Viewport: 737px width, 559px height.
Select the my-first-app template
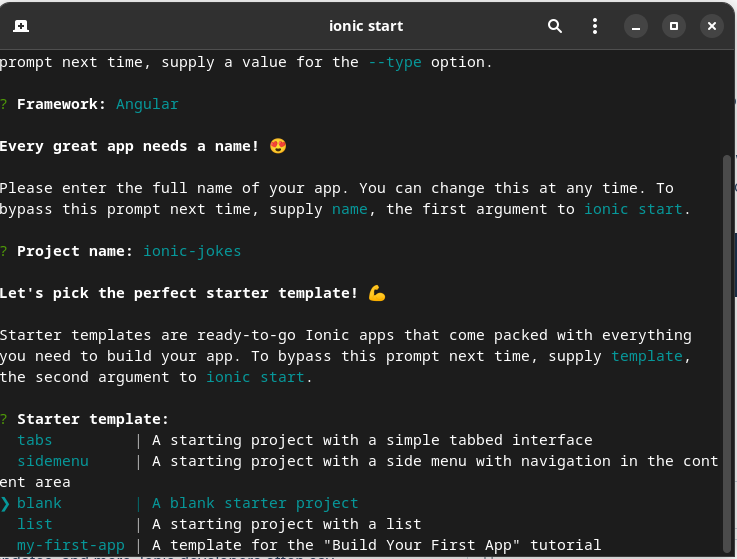[71, 545]
